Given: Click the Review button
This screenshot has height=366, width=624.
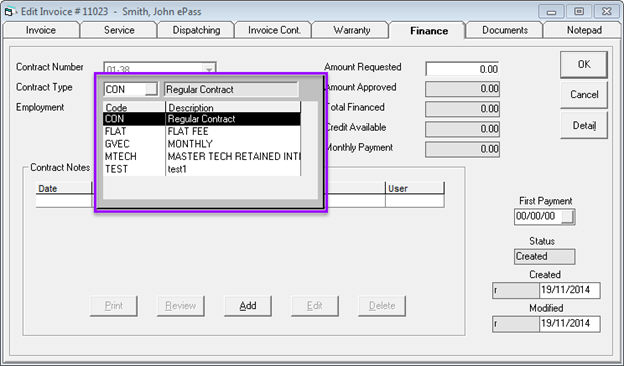Looking at the screenshot, I should click(x=181, y=306).
